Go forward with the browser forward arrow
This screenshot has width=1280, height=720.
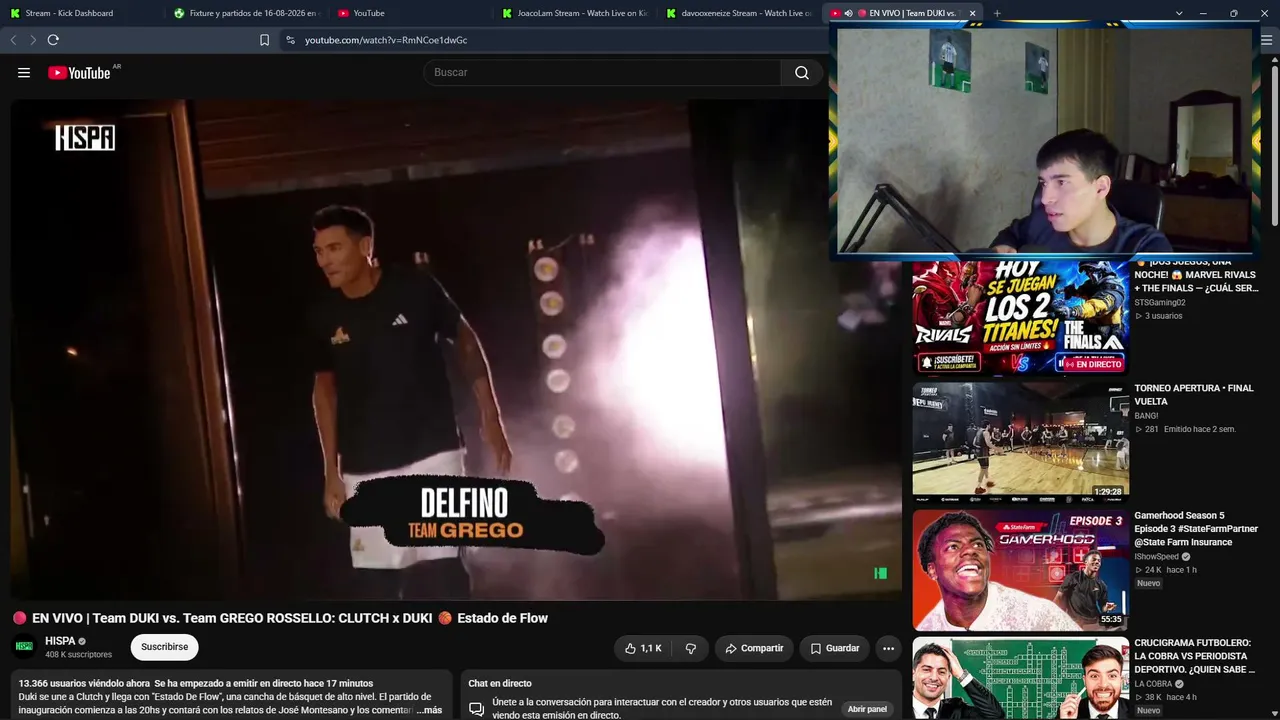33,40
